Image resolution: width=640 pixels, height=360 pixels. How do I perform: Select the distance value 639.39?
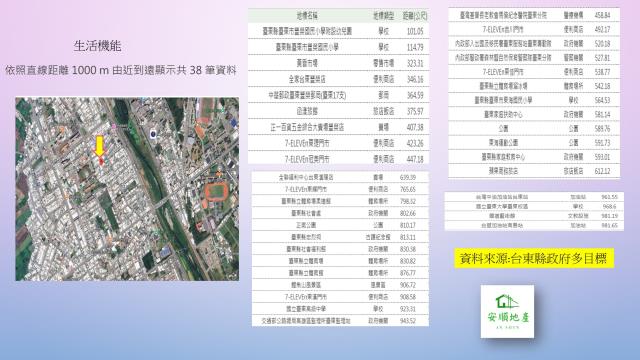[408, 178]
